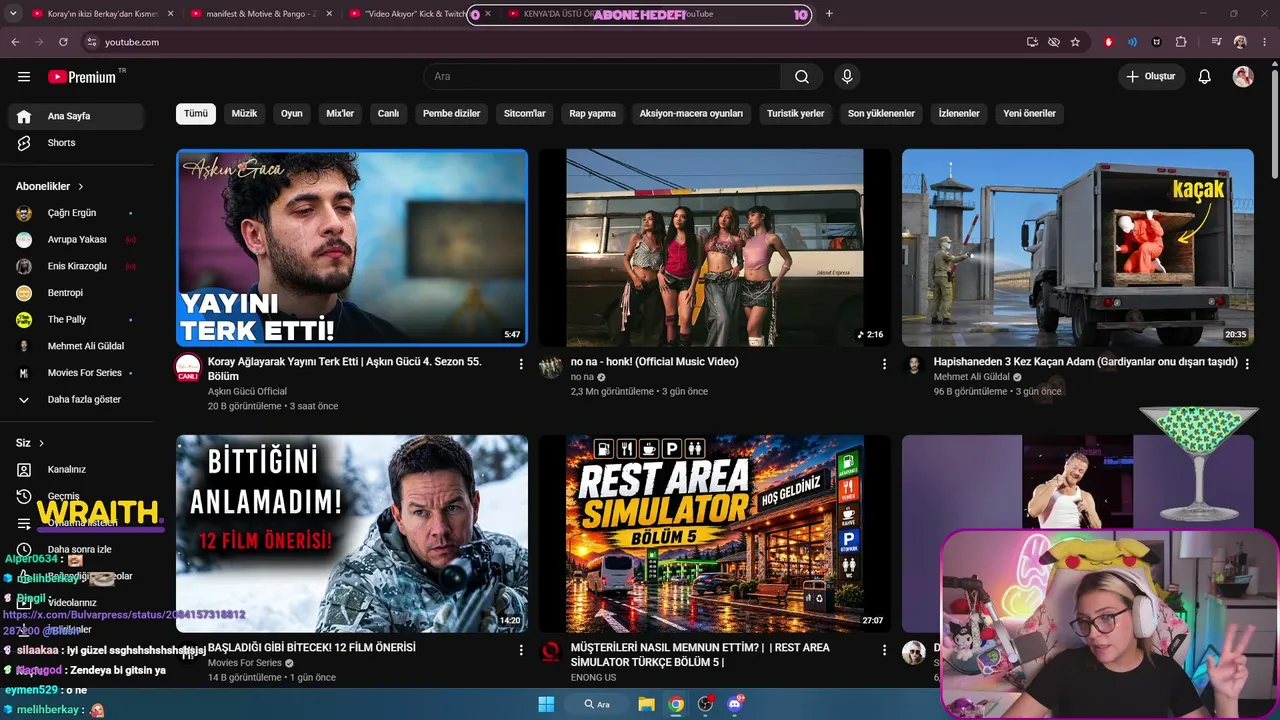Open more options for Rest Area Simulator video
The image size is (1280, 720).
click(x=884, y=650)
